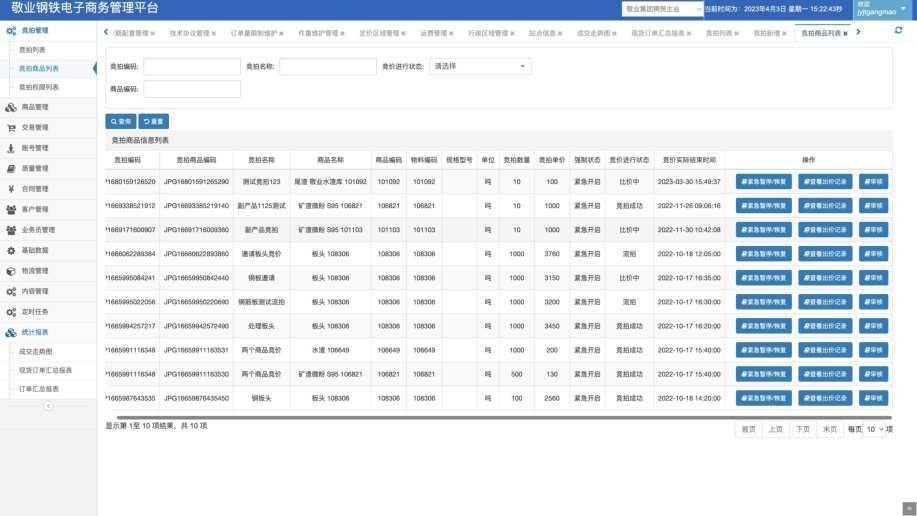Click the gears icon for 内容管理
This screenshot has height=516, width=917.
click(11, 291)
